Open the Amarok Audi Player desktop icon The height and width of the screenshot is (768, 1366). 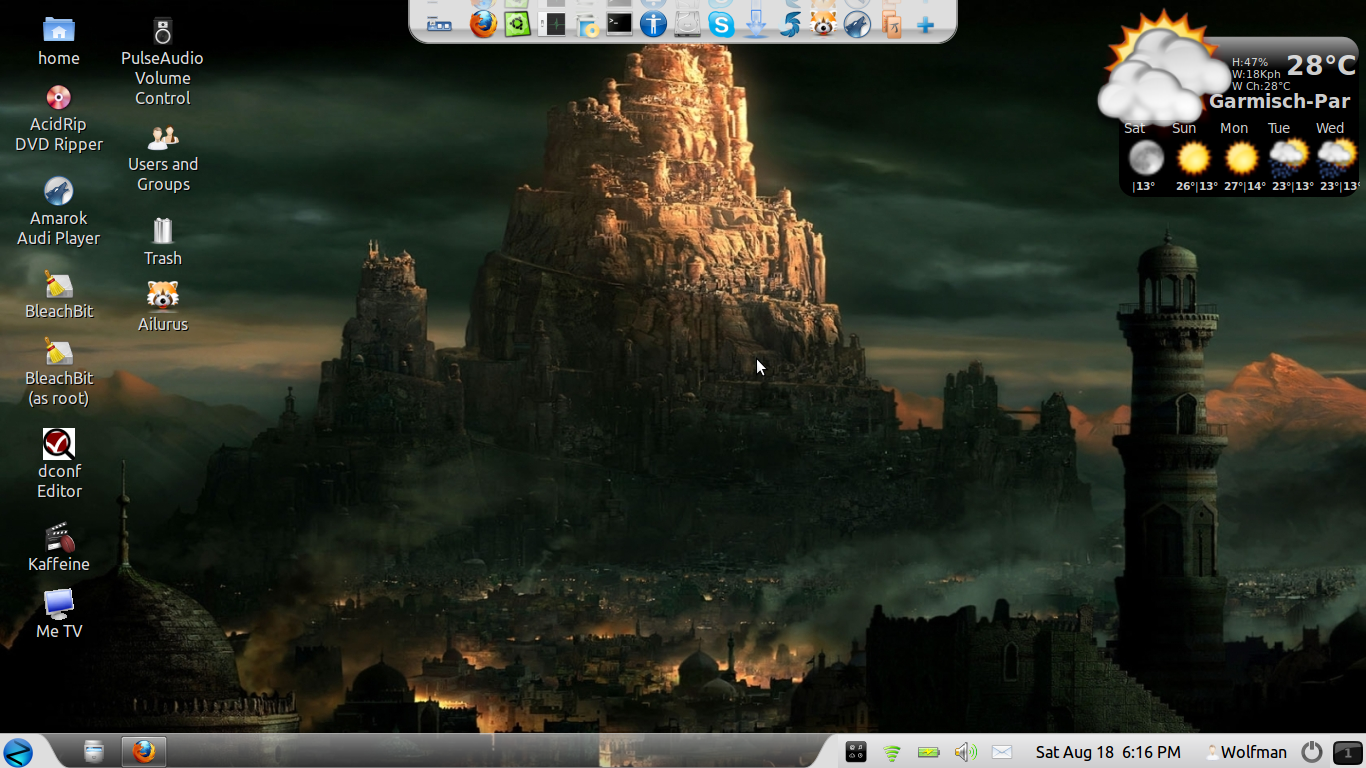[x=59, y=191]
